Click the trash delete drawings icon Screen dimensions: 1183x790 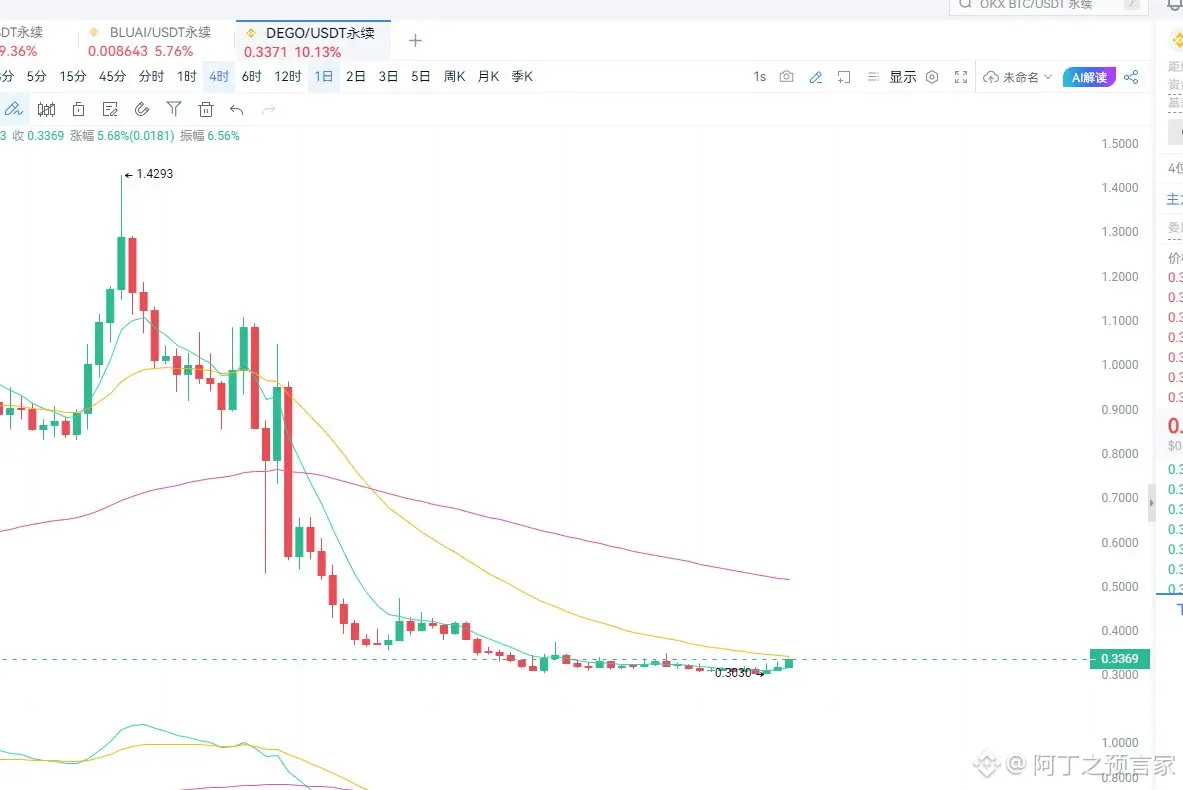point(205,109)
